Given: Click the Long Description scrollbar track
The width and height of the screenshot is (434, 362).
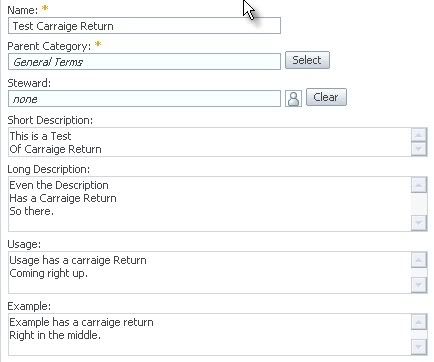Looking at the screenshot, I should (x=419, y=204).
